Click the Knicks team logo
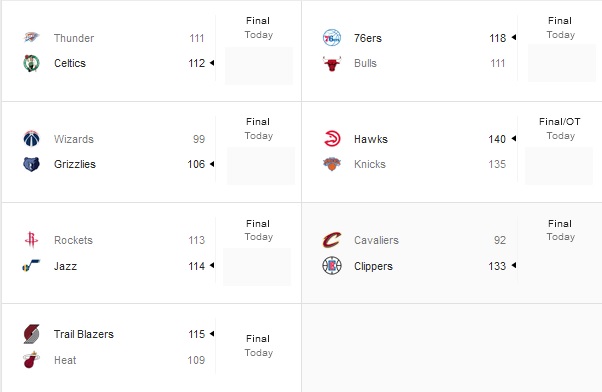The width and height of the screenshot is (602, 392). point(332,164)
